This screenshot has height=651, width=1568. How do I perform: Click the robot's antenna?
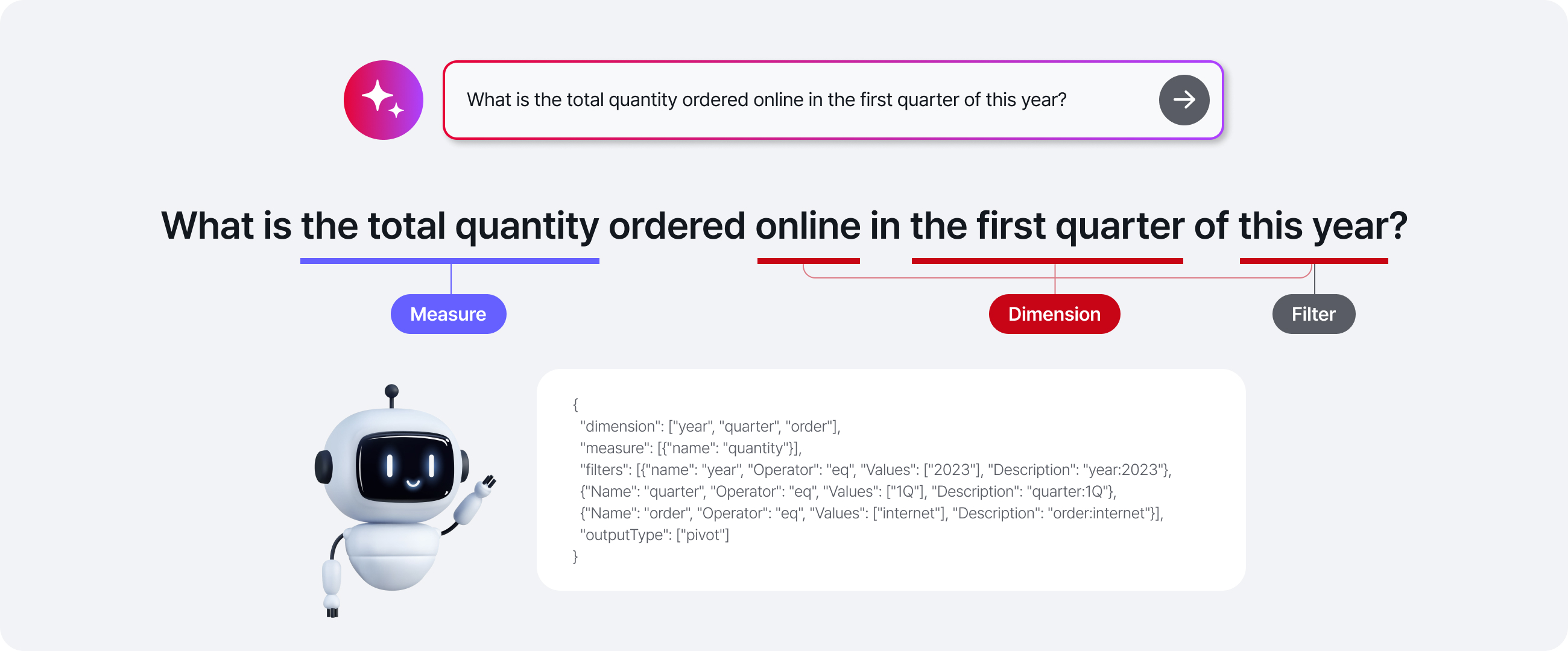point(392,396)
